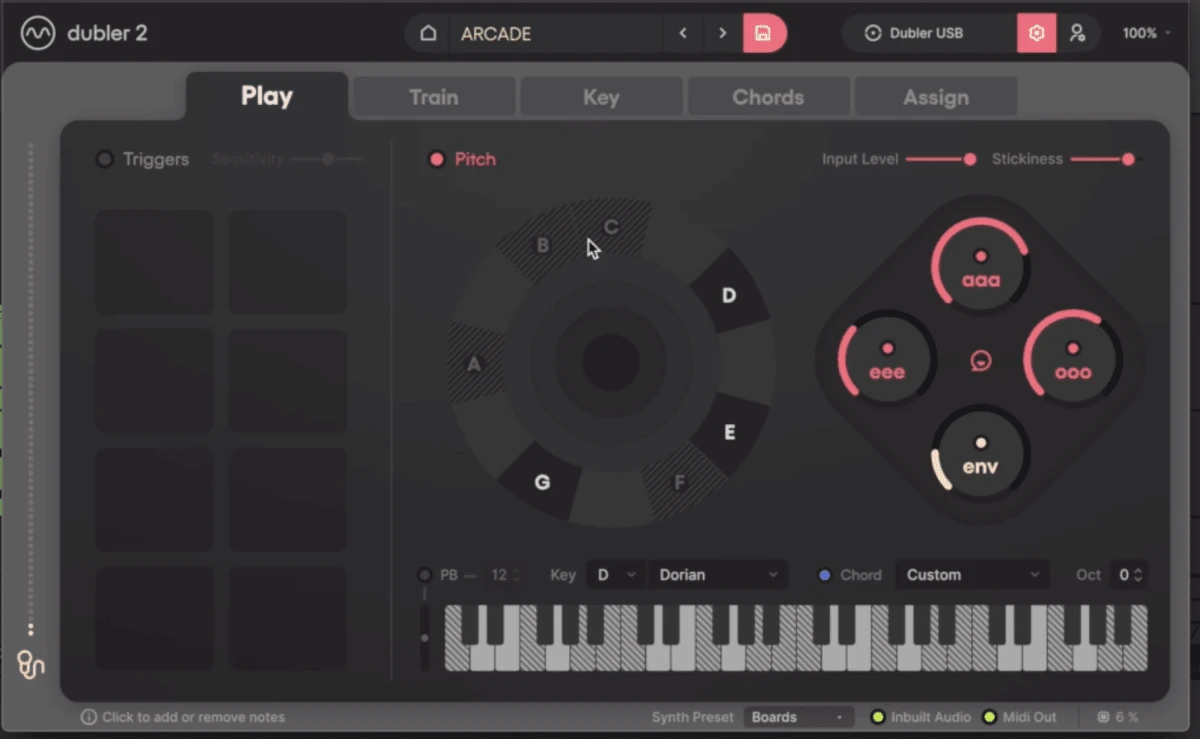The height and width of the screenshot is (739, 1200).
Task: Open the Dubler USB input device selector
Action: pyautogui.click(x=929, y=33)
